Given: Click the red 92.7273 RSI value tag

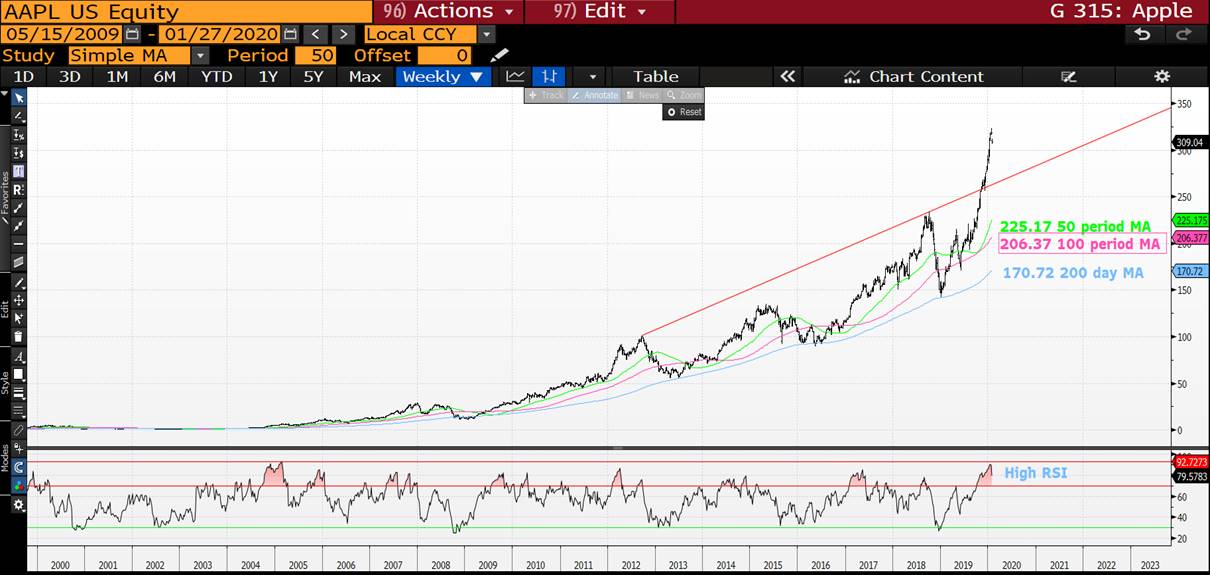Looking at the screenshot, I should (x=1189, y=462).
